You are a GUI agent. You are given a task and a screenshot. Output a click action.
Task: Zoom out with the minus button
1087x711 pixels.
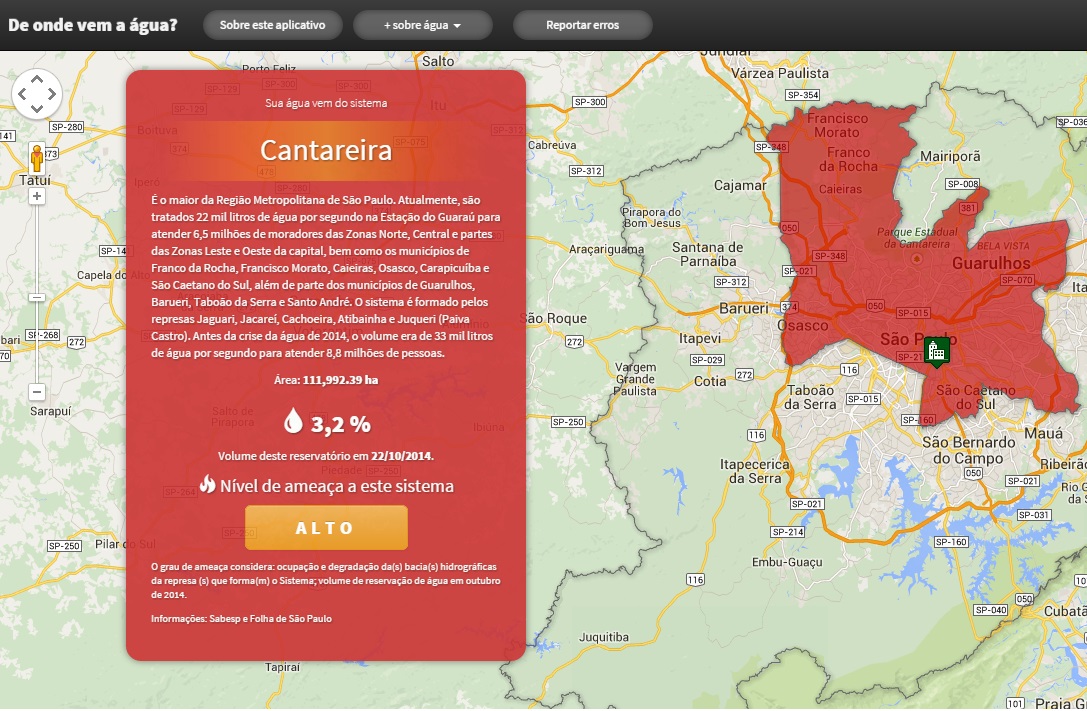tap(37, 392)
